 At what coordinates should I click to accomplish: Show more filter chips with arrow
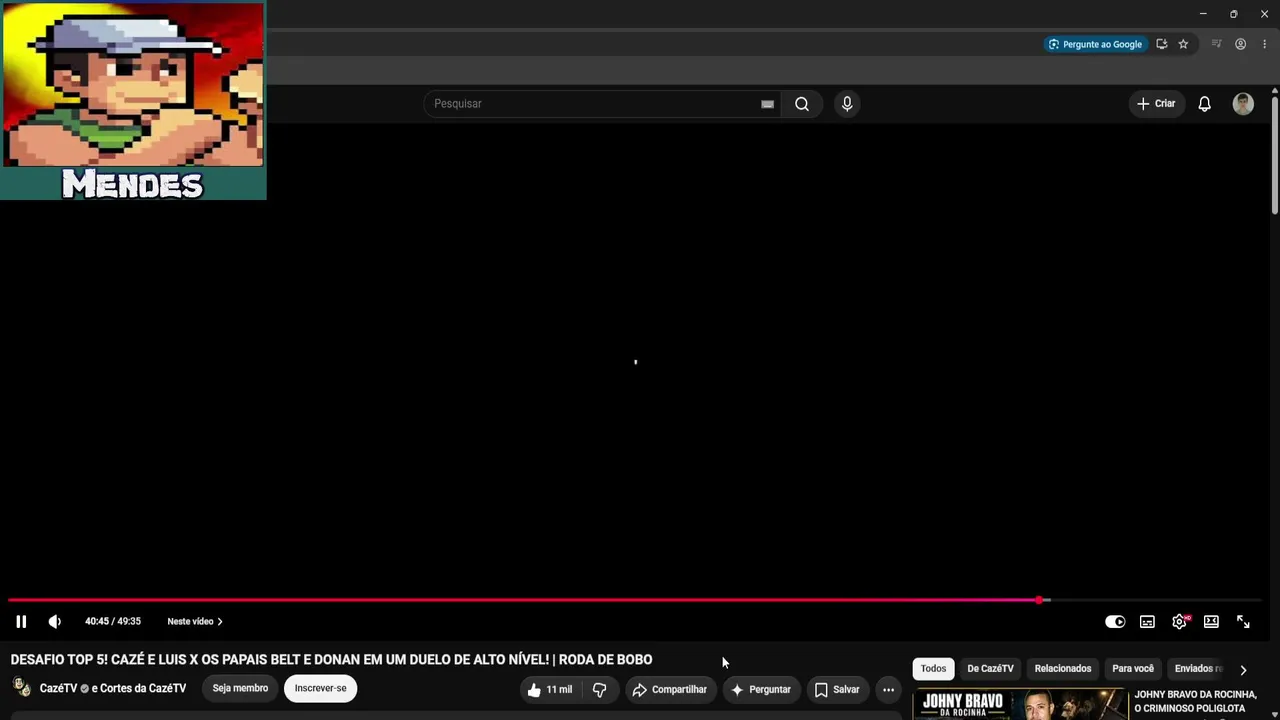click(x=1243, y=670)
